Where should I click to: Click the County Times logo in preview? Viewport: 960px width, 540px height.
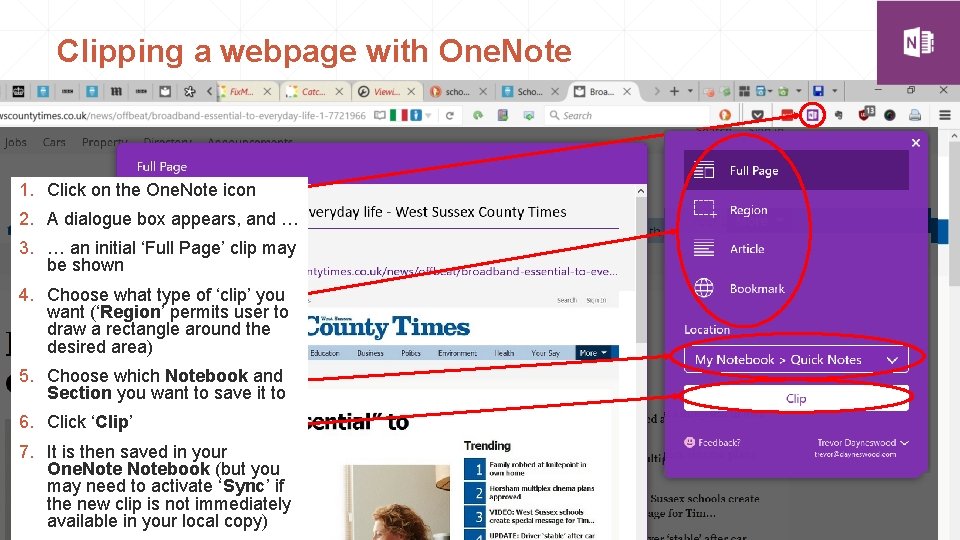[389, 327]
